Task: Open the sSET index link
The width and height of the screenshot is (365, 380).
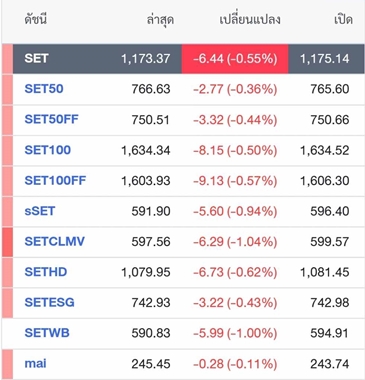Action: 40,211
